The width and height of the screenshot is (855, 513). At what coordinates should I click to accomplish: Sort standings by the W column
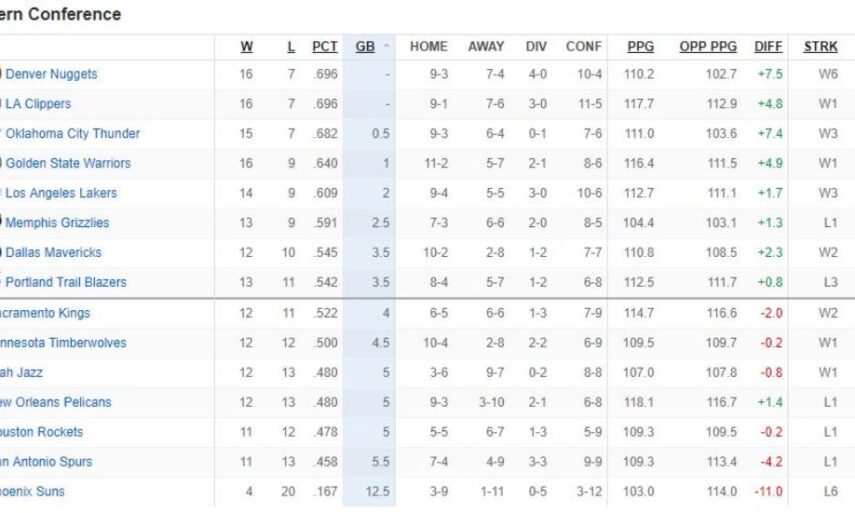pyautogui.click(x=246, y=47)
